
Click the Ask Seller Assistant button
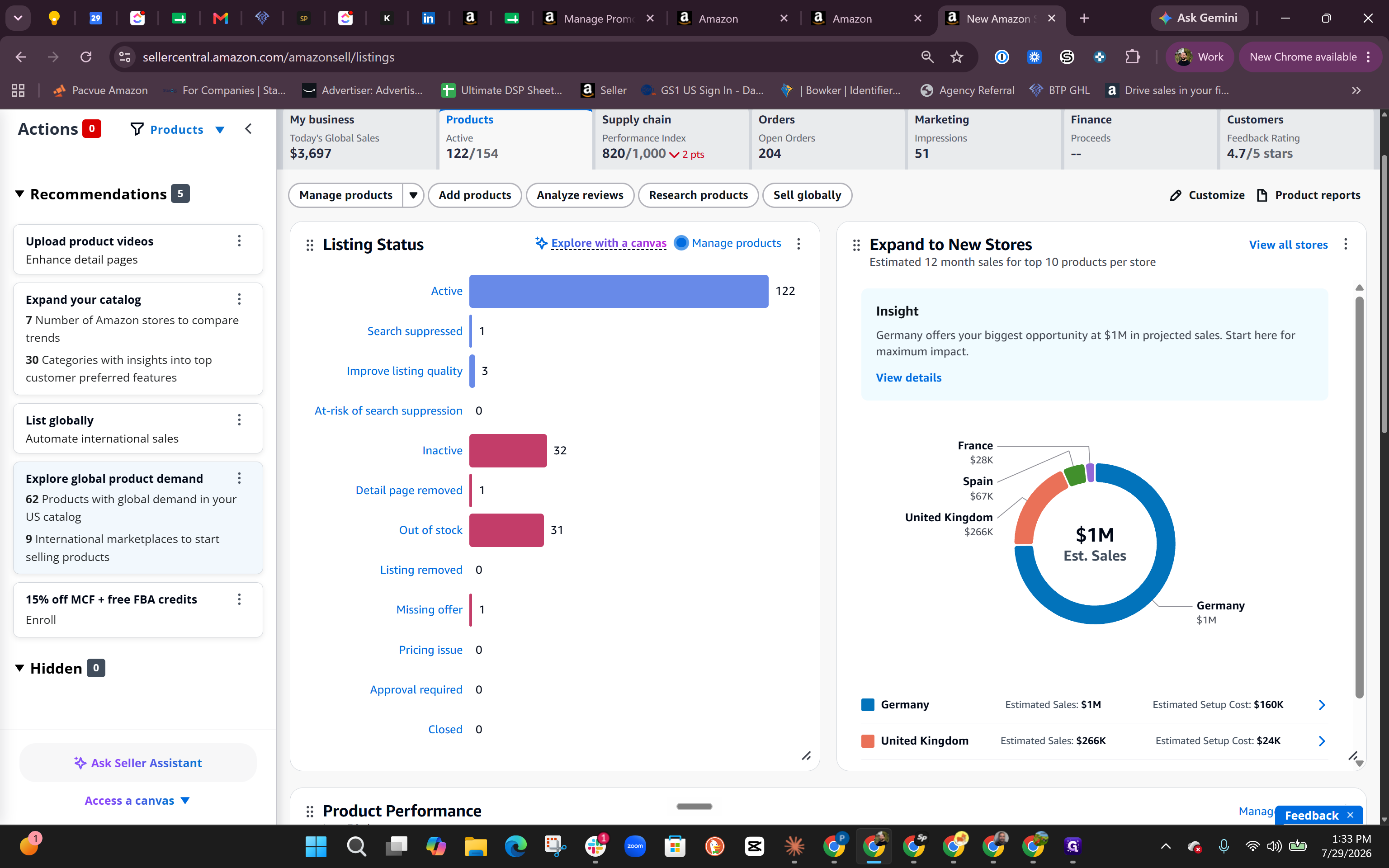138,763
